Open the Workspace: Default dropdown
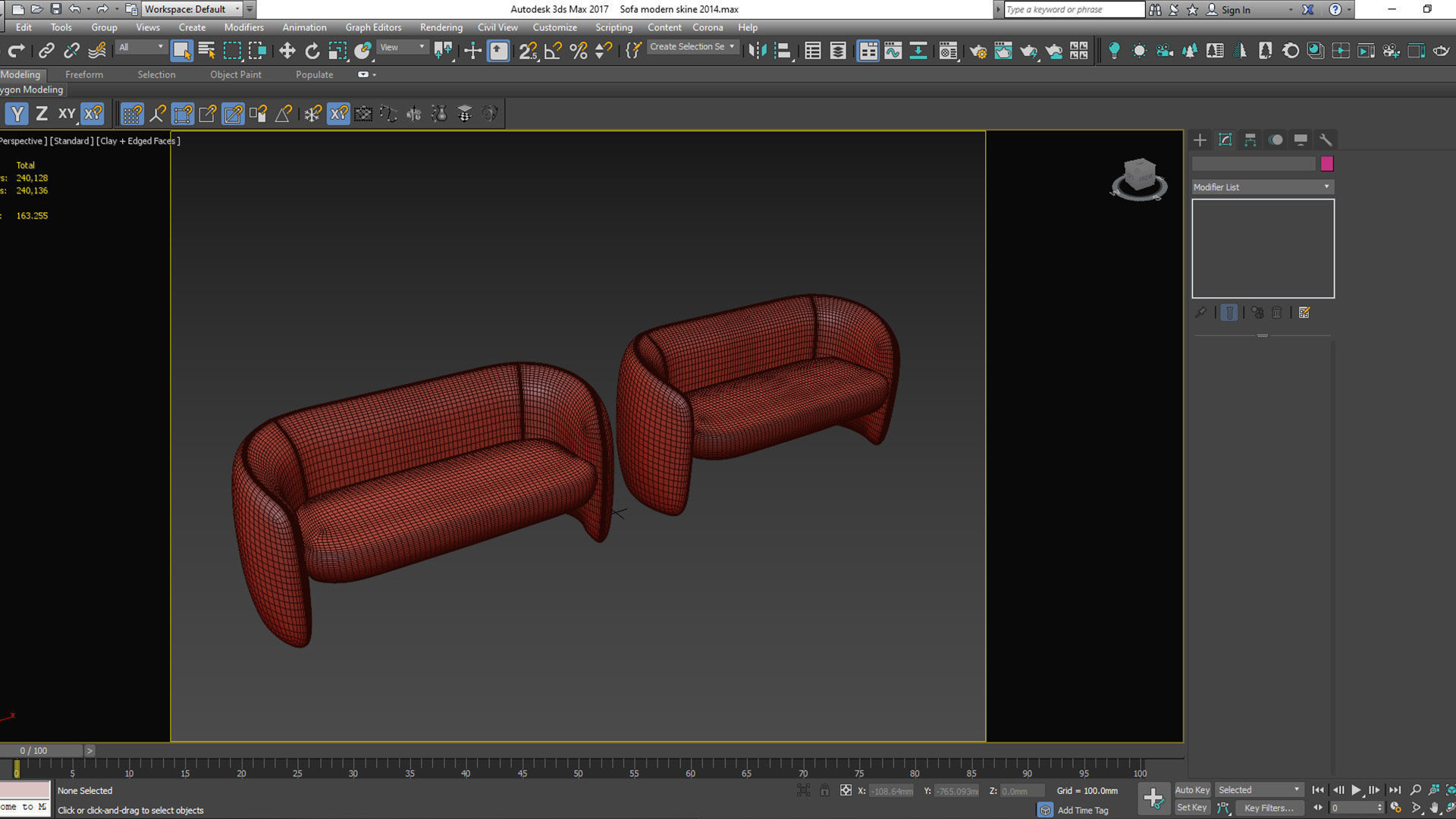The image size is (1456, 819). click(x=192, y=9)
